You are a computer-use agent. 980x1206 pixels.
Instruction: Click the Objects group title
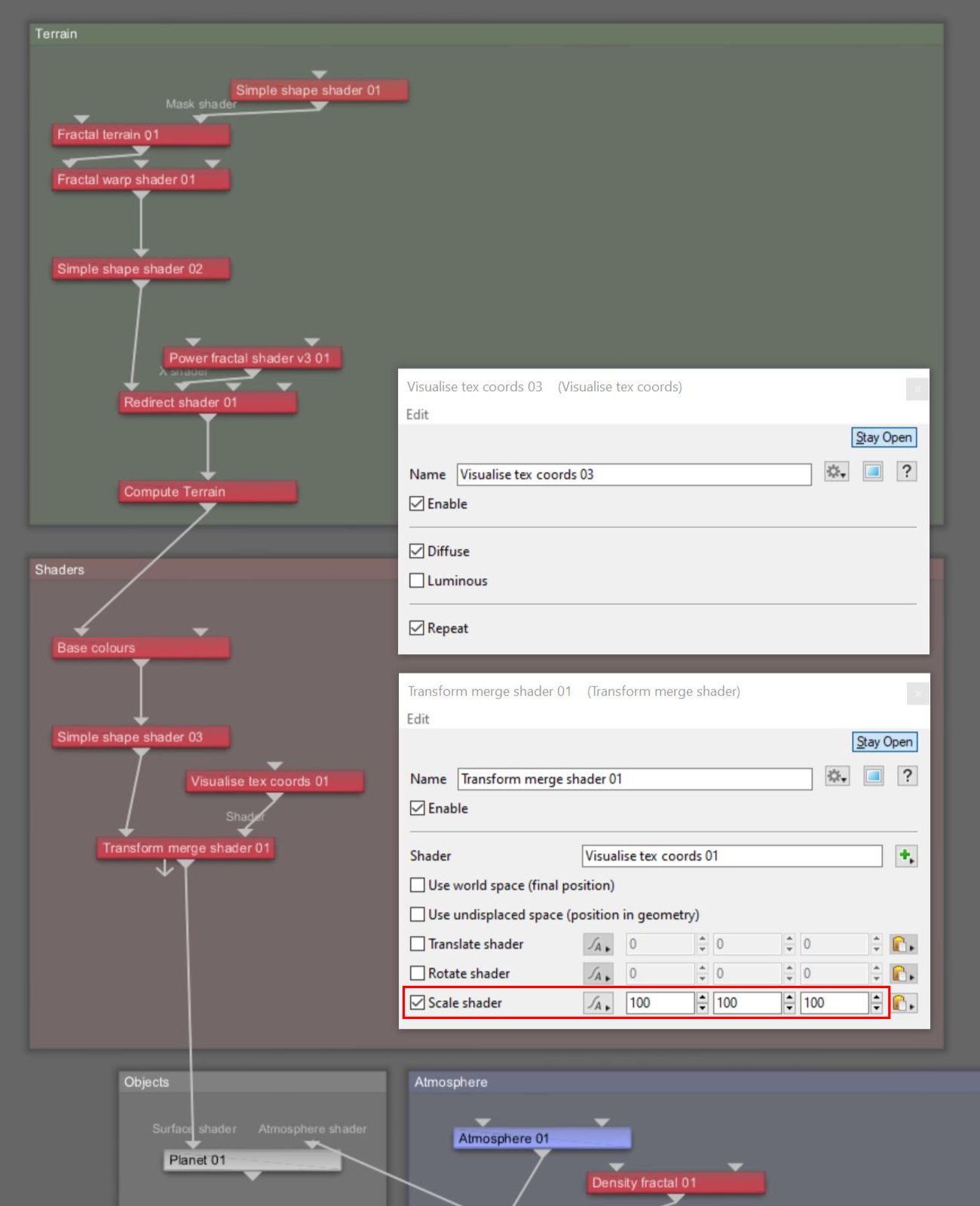[146, 1082]
